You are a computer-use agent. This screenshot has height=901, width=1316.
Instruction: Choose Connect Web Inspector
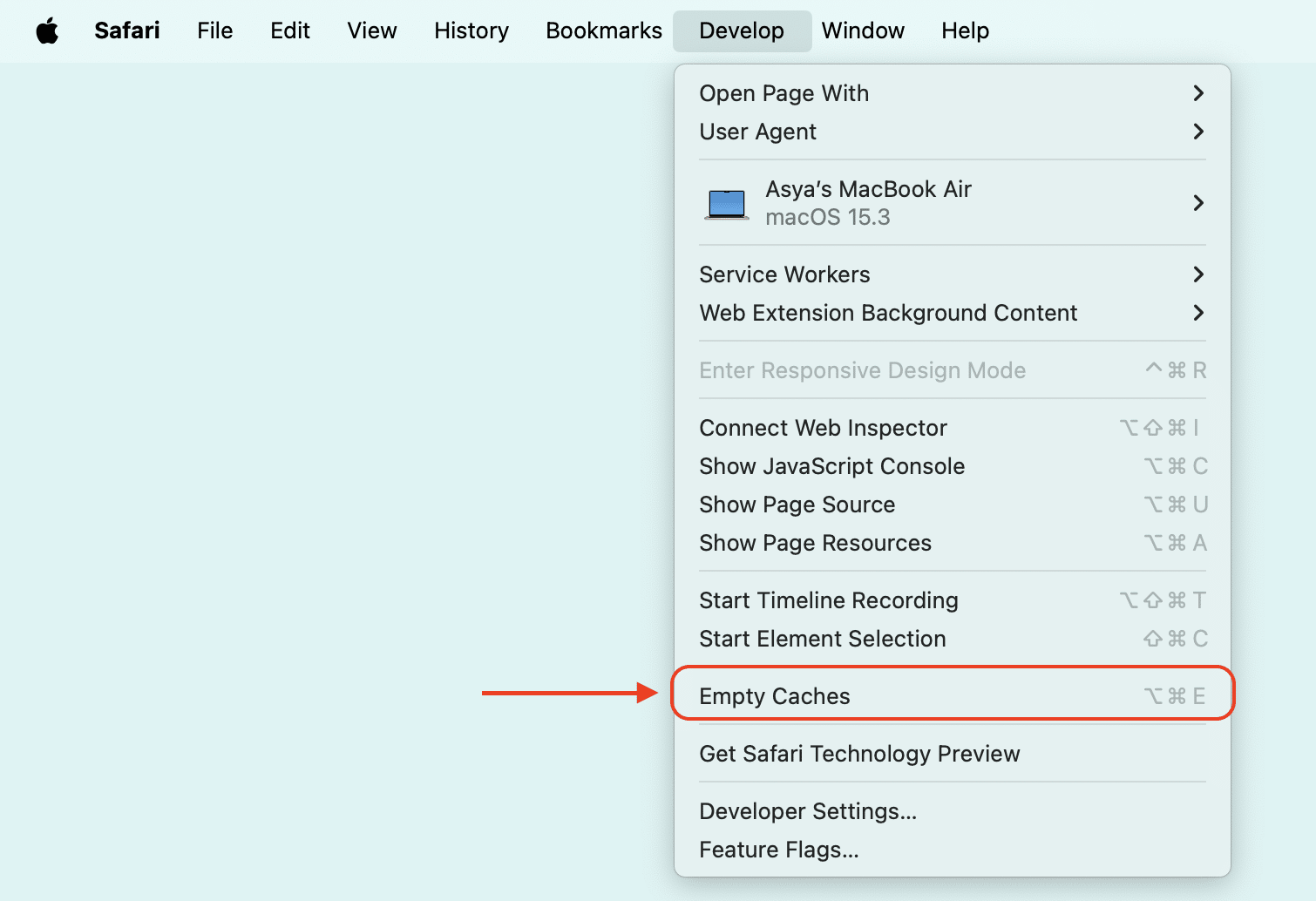tap(953, 428)
